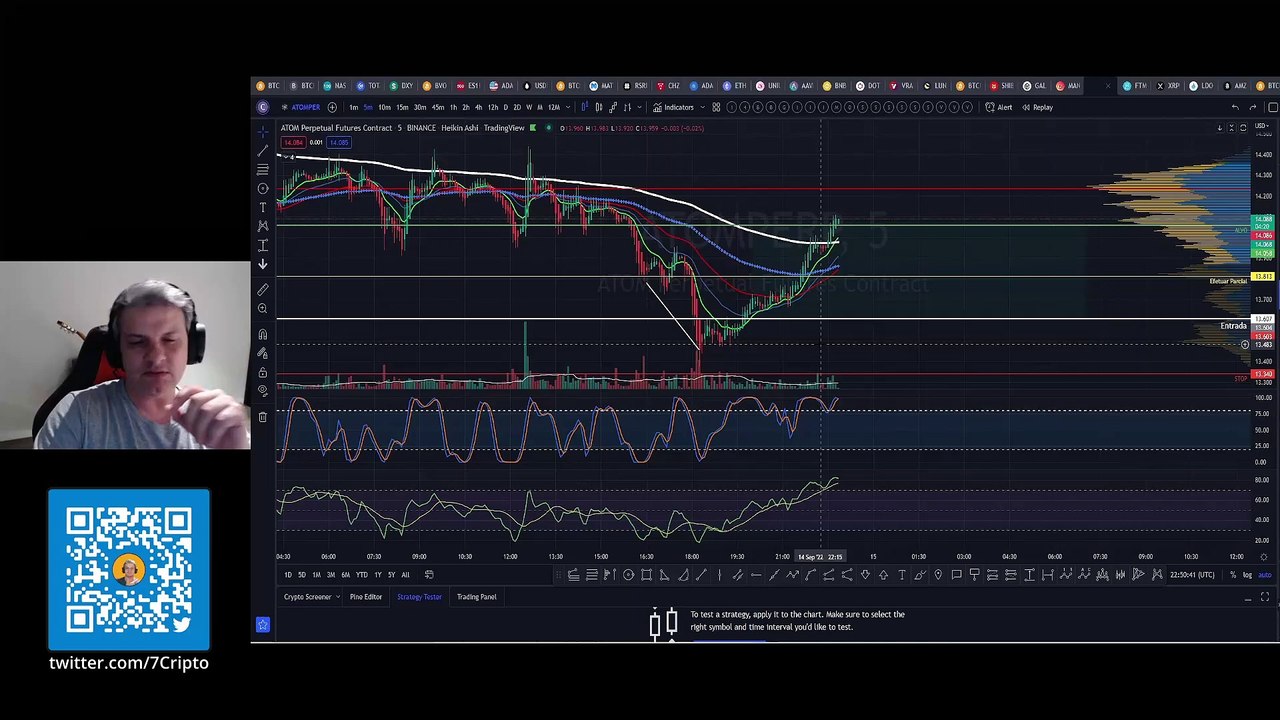This screenshot has width=1280, height=720.
Task: Select the crosshair cursor tool
Action: 263,131
